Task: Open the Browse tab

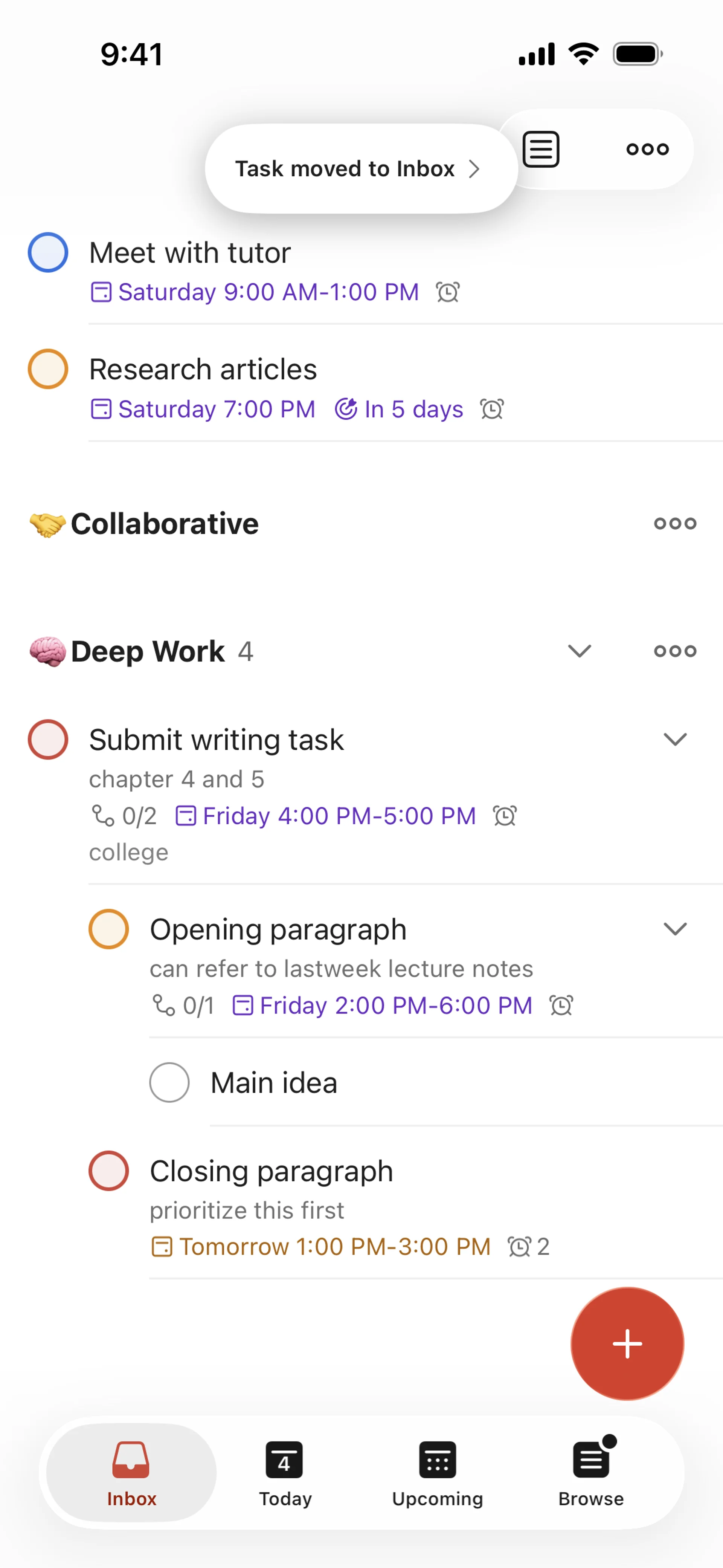Action: click(591, 1472)
